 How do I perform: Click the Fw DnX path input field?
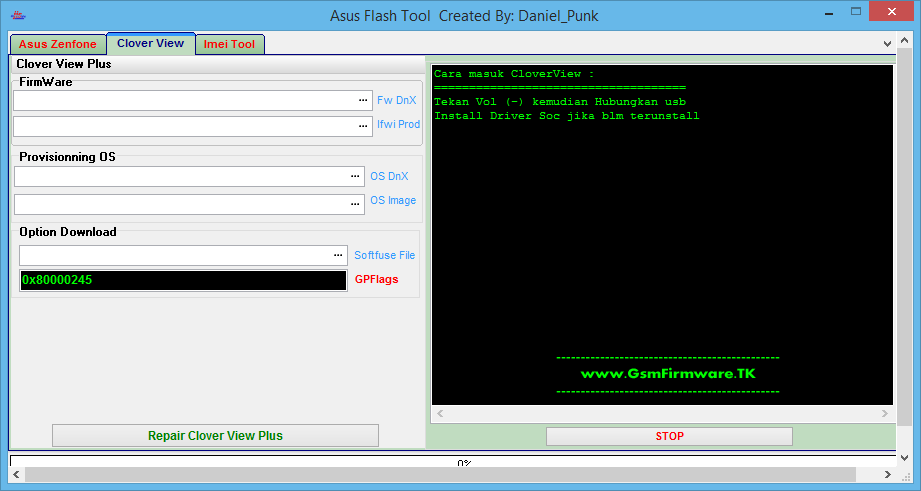[x=193, y=100]
